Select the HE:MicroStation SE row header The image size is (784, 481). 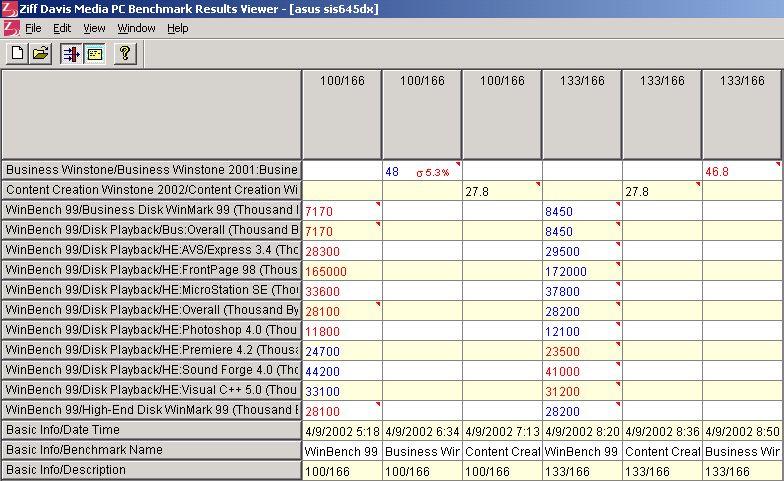pyautogui.click(x=152, y=290)
